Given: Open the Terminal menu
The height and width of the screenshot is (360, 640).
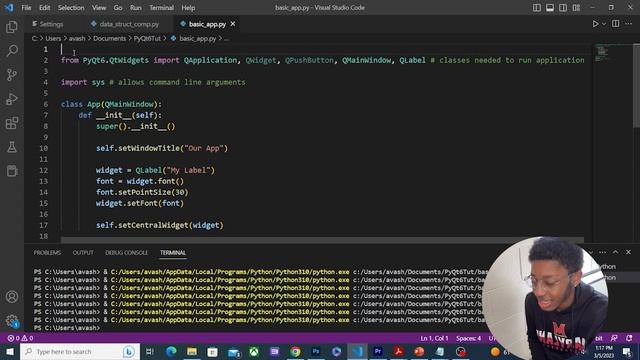Looking at the screenshot, I should tap(161, 8).
